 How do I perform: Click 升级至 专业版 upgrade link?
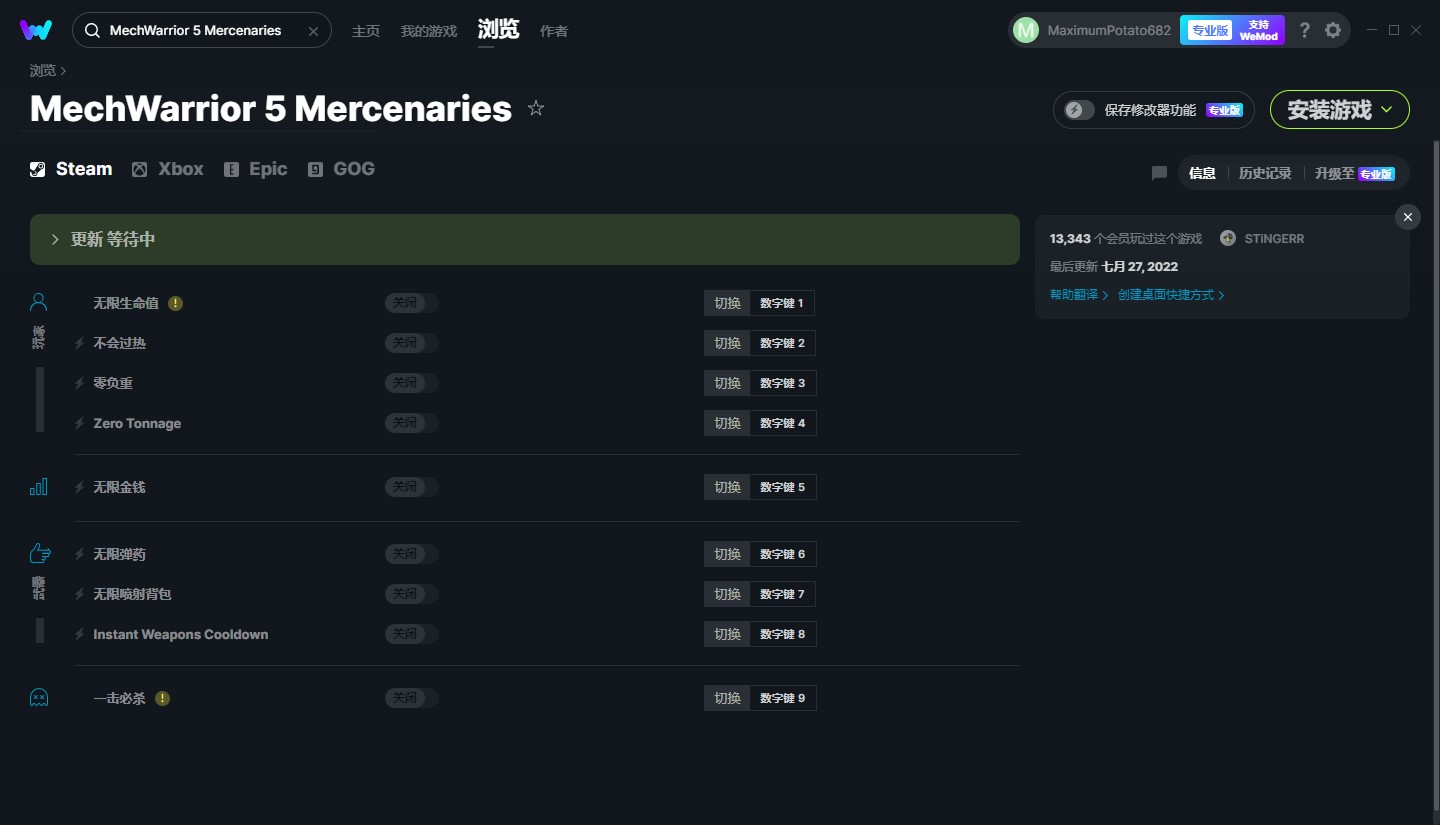[1355, 173]
